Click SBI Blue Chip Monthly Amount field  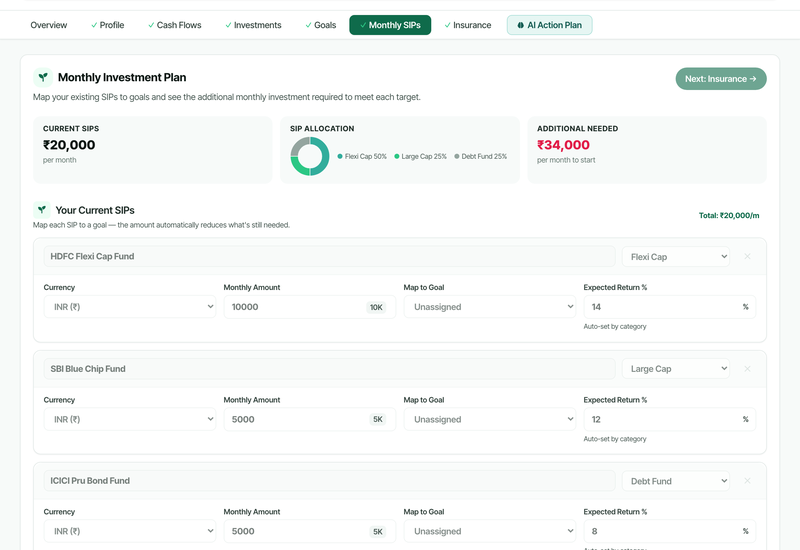click(310, 419)
